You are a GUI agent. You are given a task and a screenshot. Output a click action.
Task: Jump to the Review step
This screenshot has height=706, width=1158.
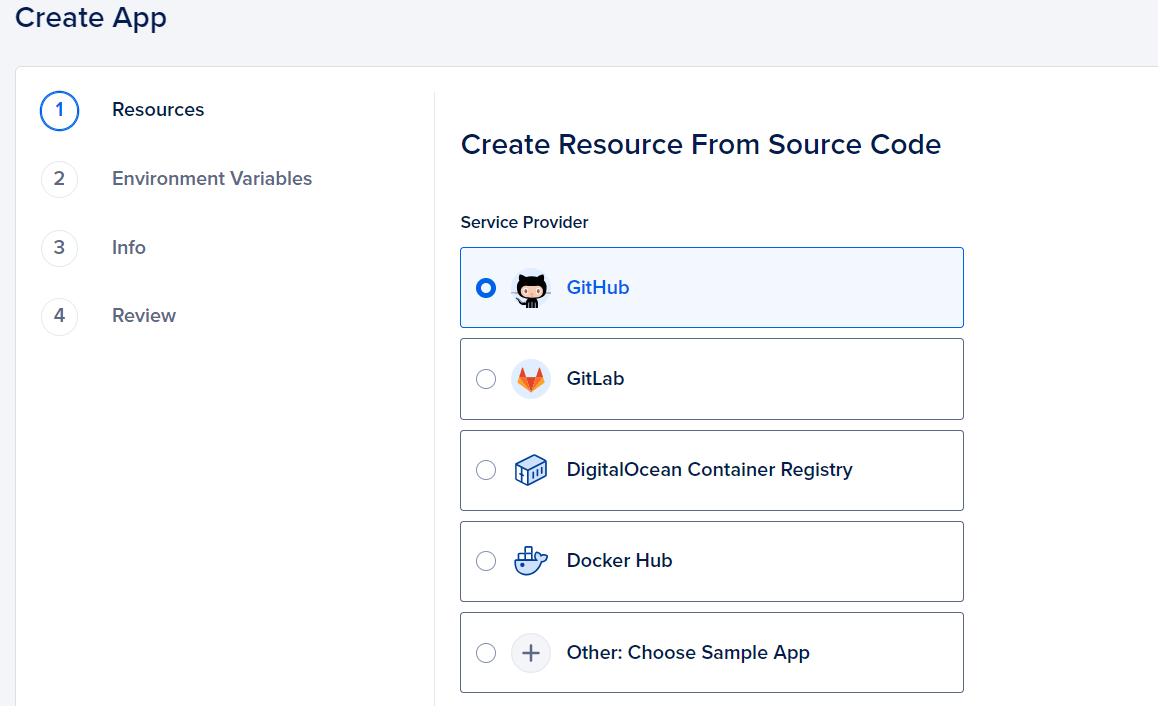(144, 315)
